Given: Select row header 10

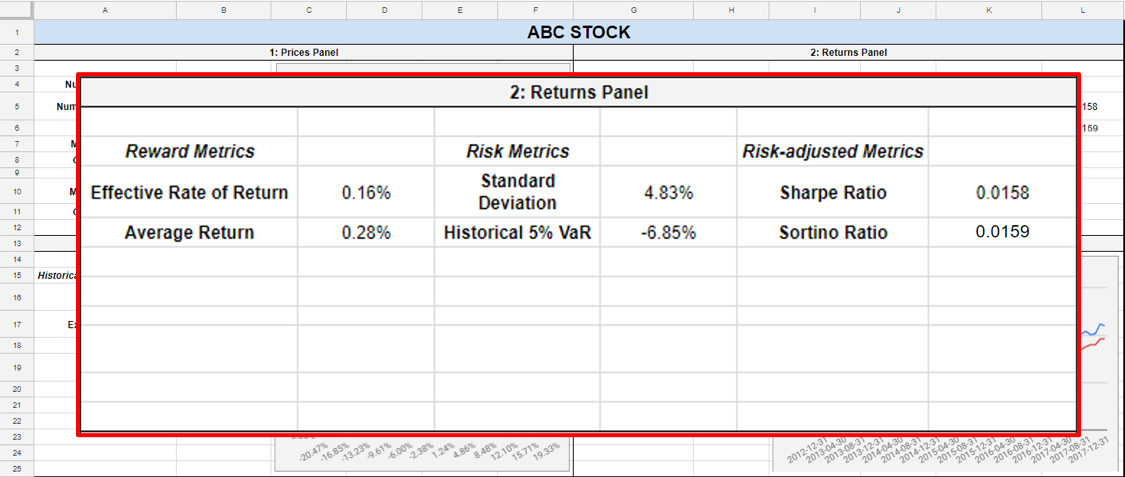Looking at the screenshot, I should pyautogui.click(x=17, y=192).
